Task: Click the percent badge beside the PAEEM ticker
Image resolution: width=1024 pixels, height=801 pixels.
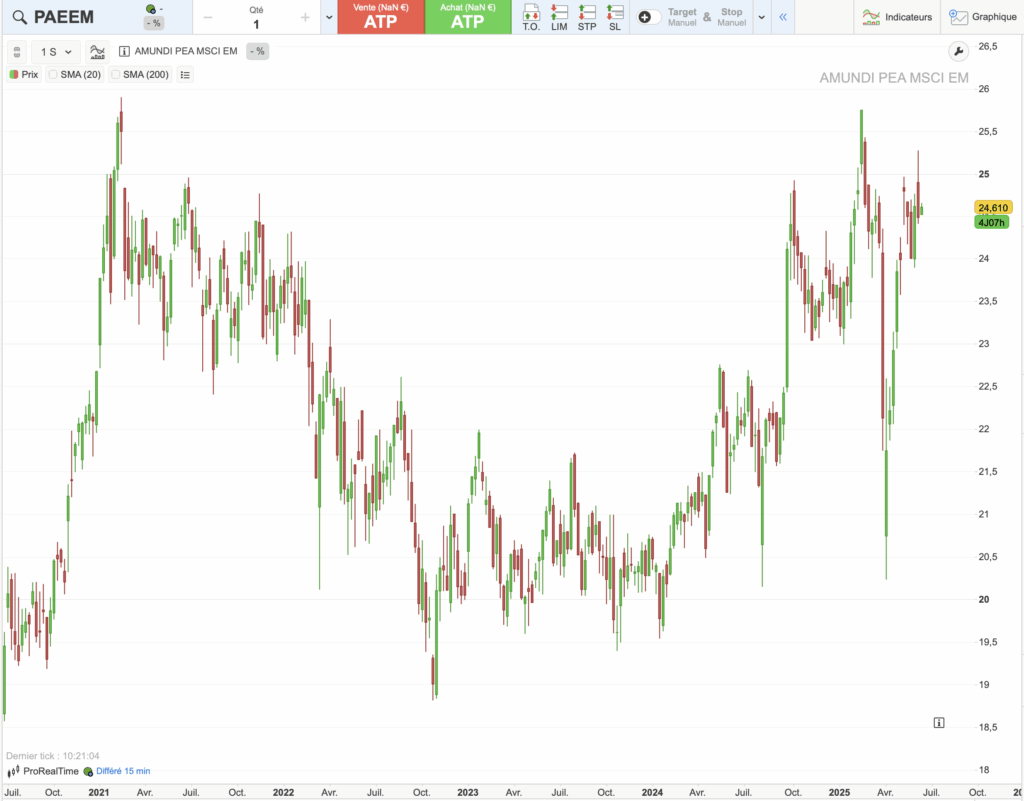Action: pyautogui.click(x=154, y=23)
